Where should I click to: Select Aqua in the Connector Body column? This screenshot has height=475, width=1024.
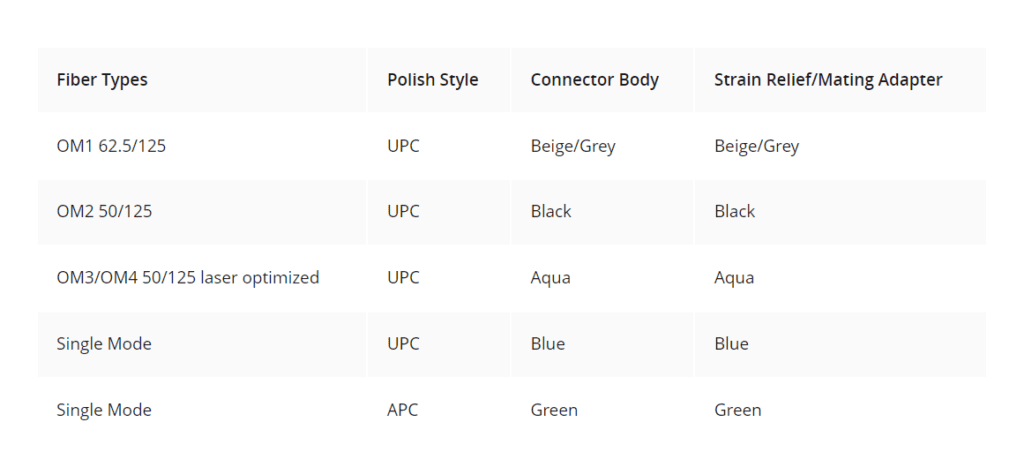pos(551,278)
